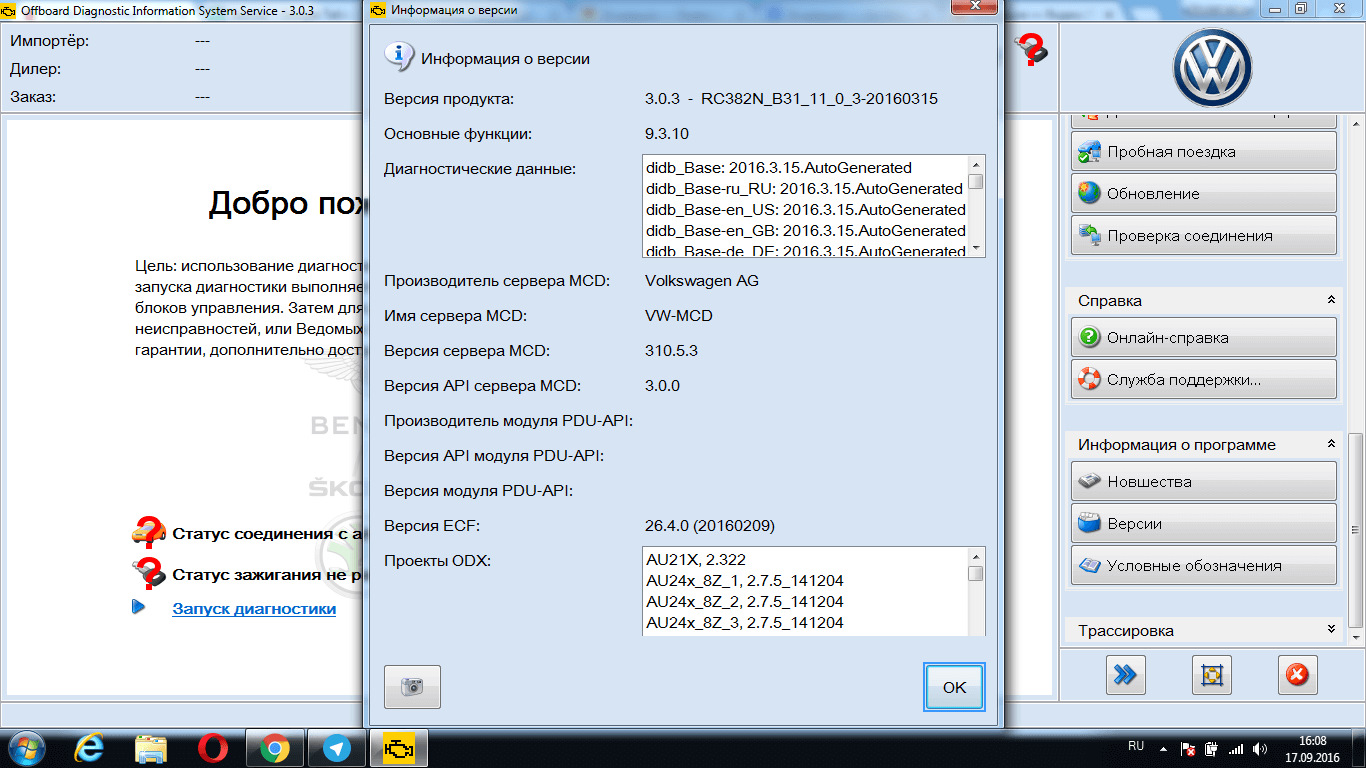1366x768 pixels.
Task: Click the ECF version value 26.4.0
Action: tap(710, 525)
